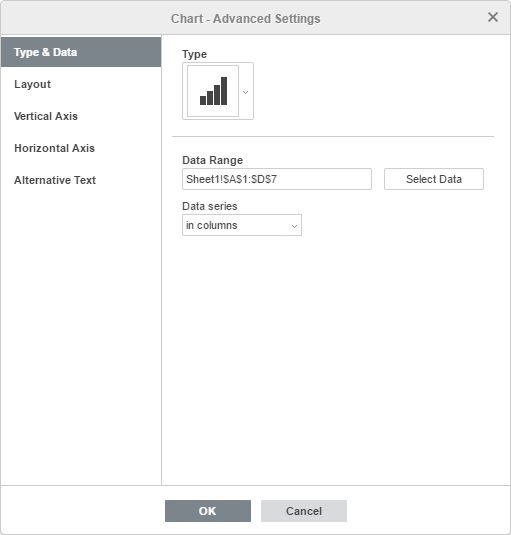Select the Type & Data tab

click(x=81, y=52)
